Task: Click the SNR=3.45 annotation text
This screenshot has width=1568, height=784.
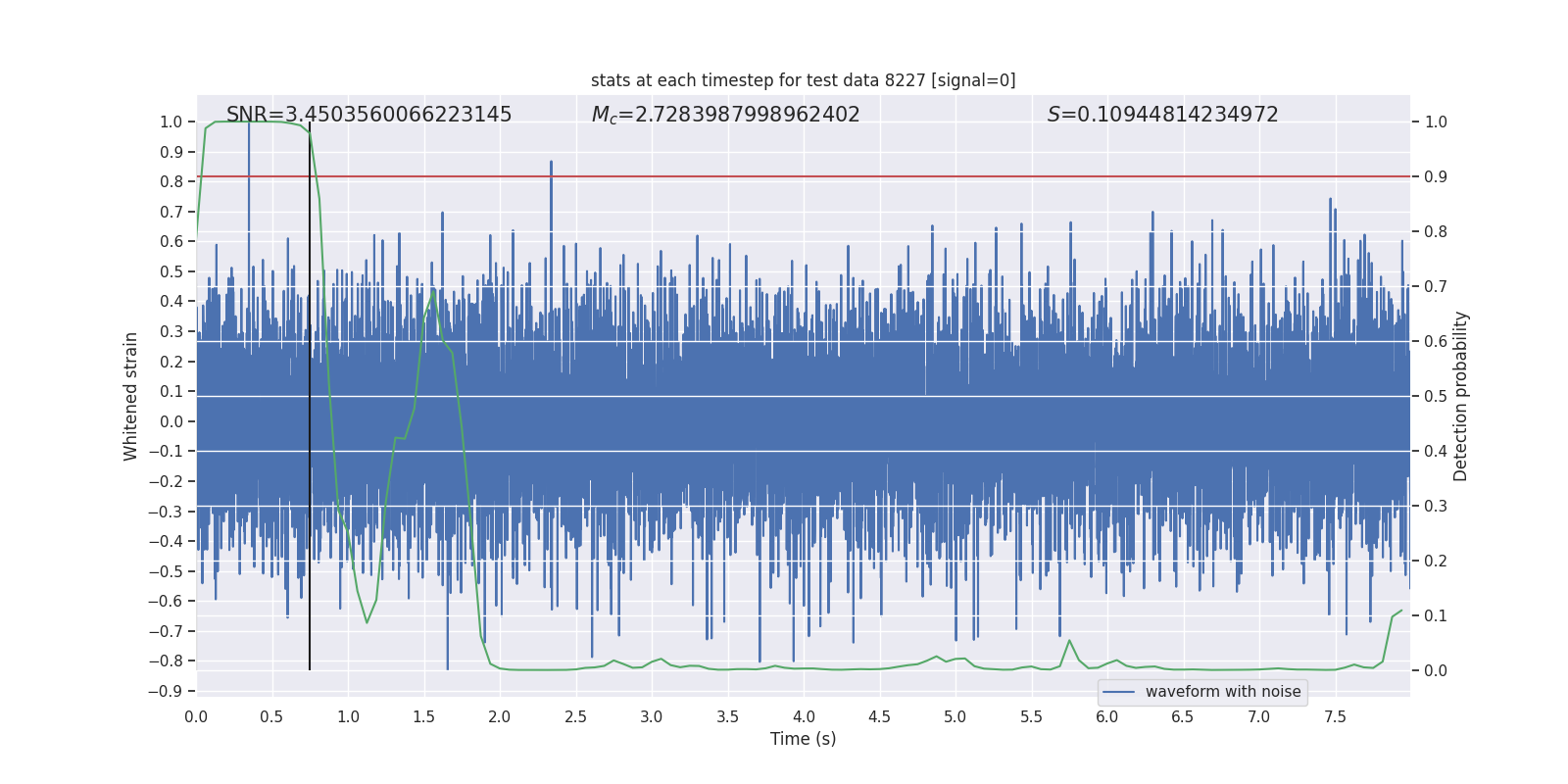Action: (x=368, y=115)
